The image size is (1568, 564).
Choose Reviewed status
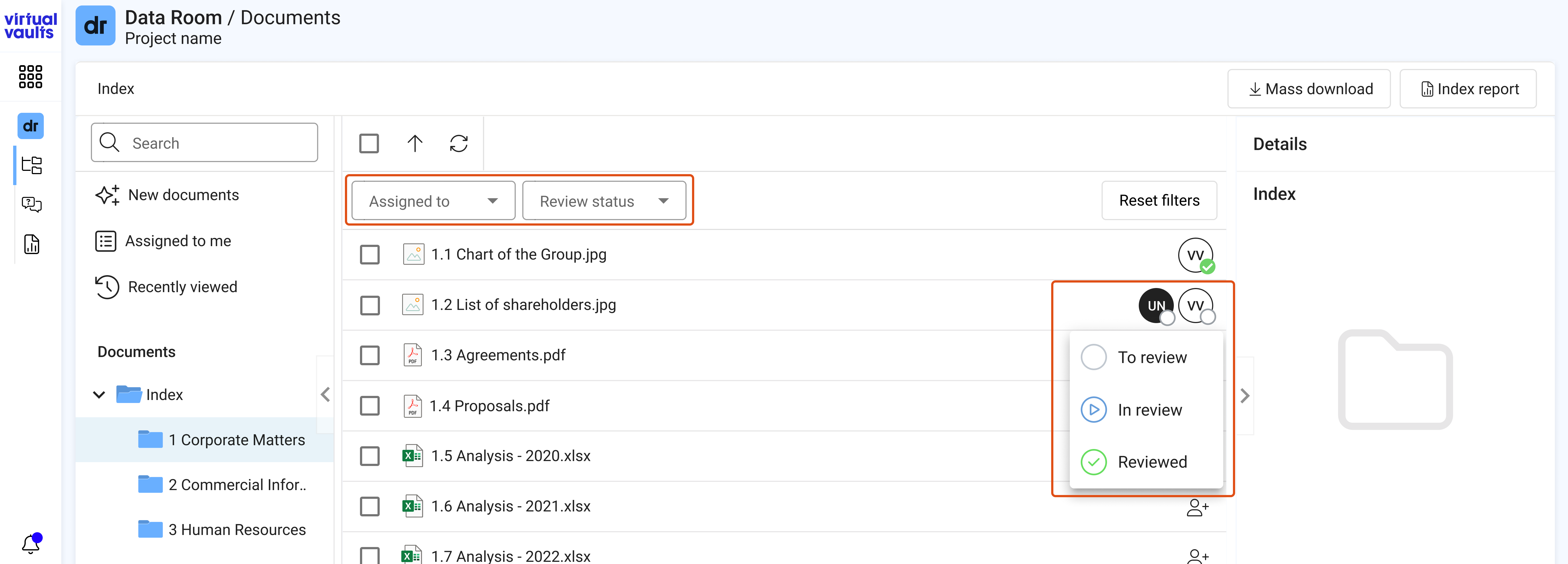pyautogui.click(x=1146, y=462)
